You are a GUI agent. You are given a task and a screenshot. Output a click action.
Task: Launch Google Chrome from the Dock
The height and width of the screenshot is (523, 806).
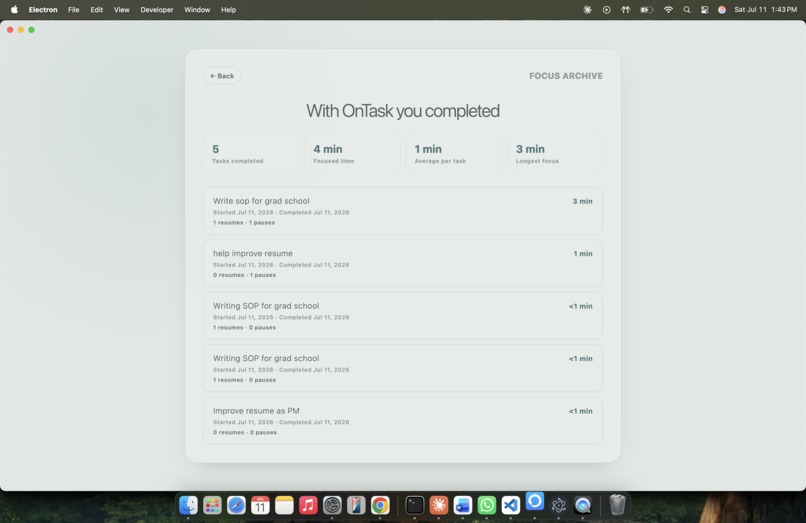point(380,505)
